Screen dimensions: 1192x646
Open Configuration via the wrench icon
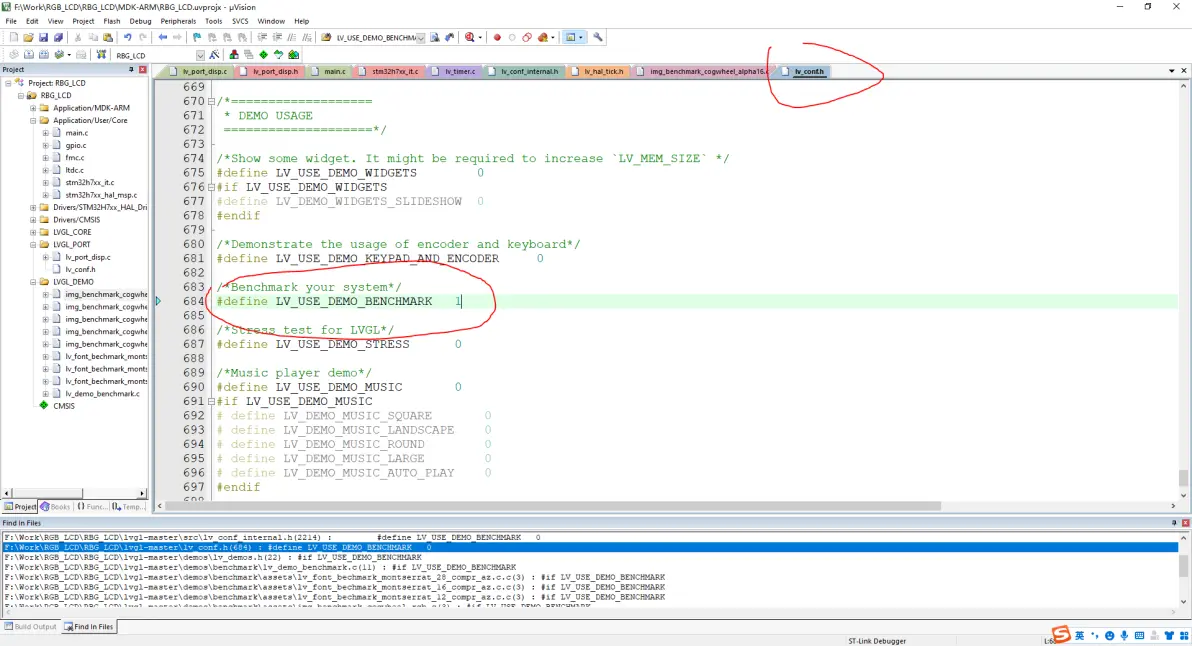598,38
